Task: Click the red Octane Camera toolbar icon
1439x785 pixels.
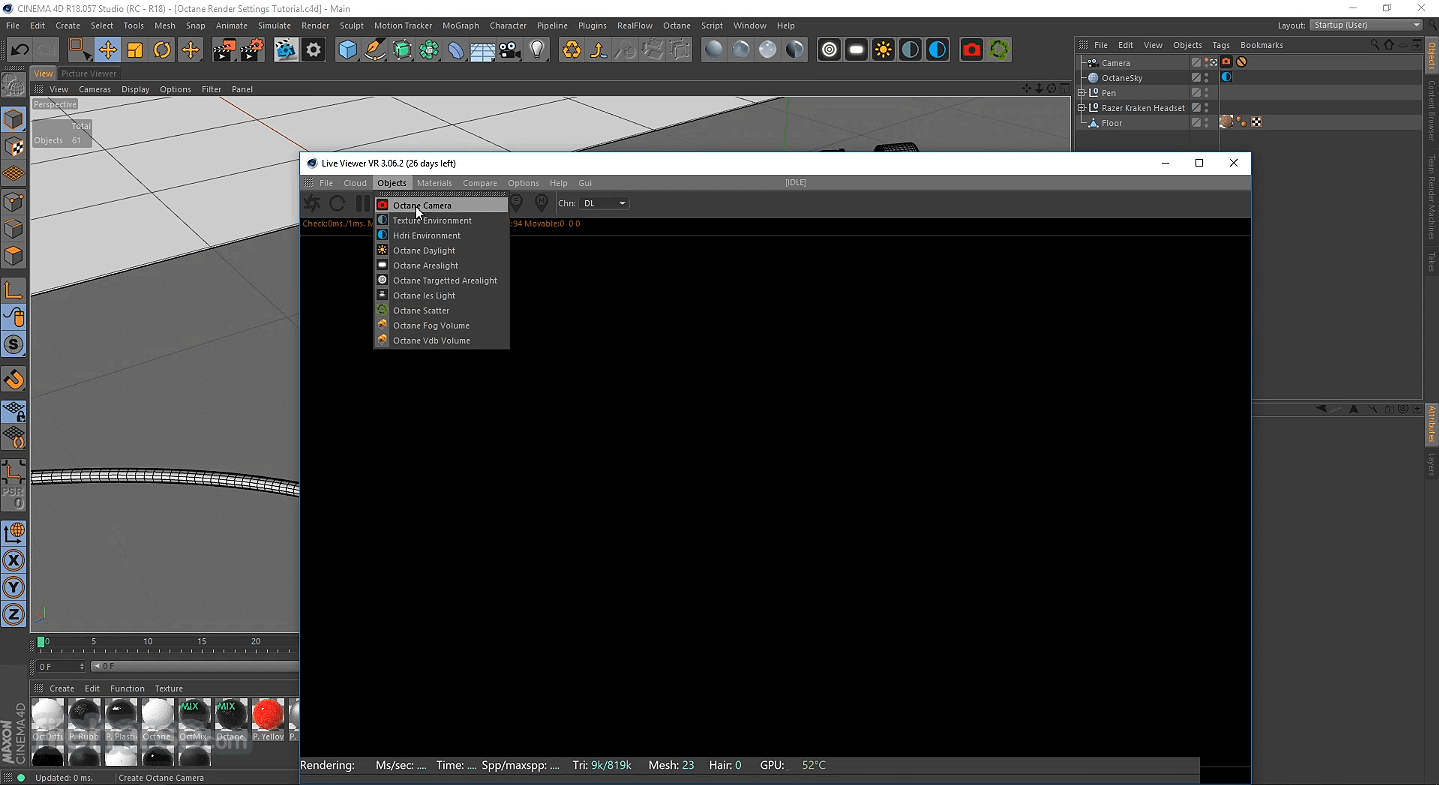Action: pos(972,49)
